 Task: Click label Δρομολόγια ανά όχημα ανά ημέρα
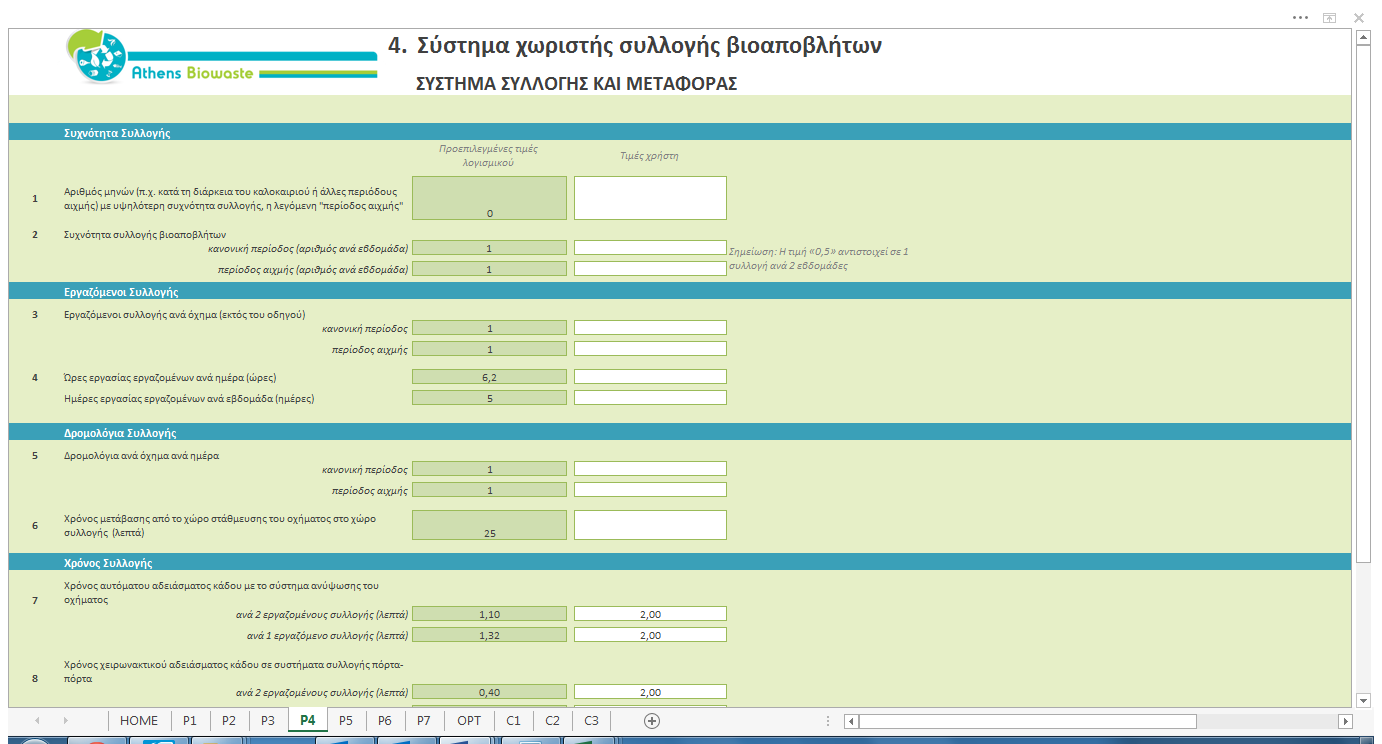[x=141, y=455]
